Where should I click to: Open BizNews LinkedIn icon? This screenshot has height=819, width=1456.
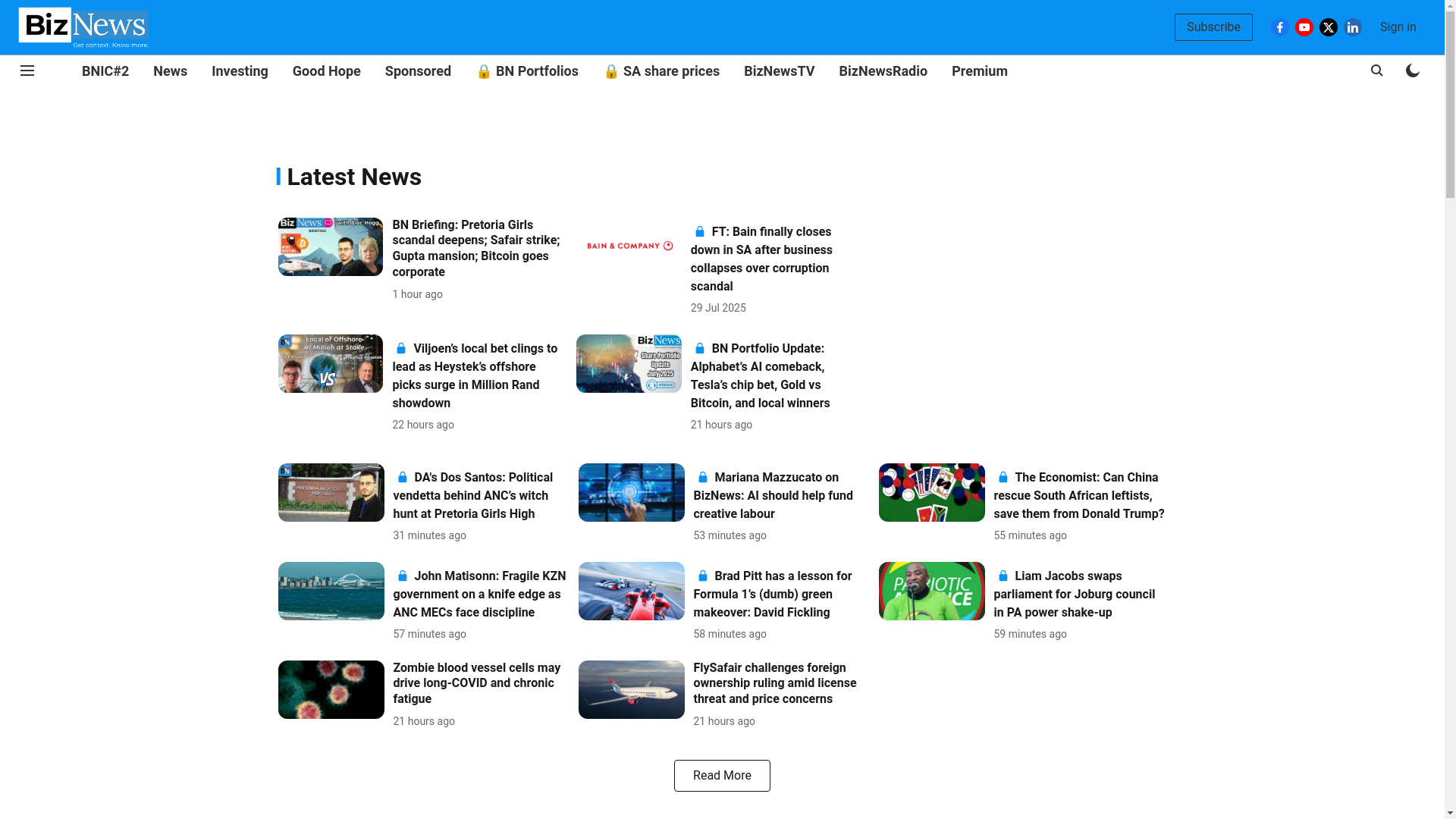coord(1353,27)
